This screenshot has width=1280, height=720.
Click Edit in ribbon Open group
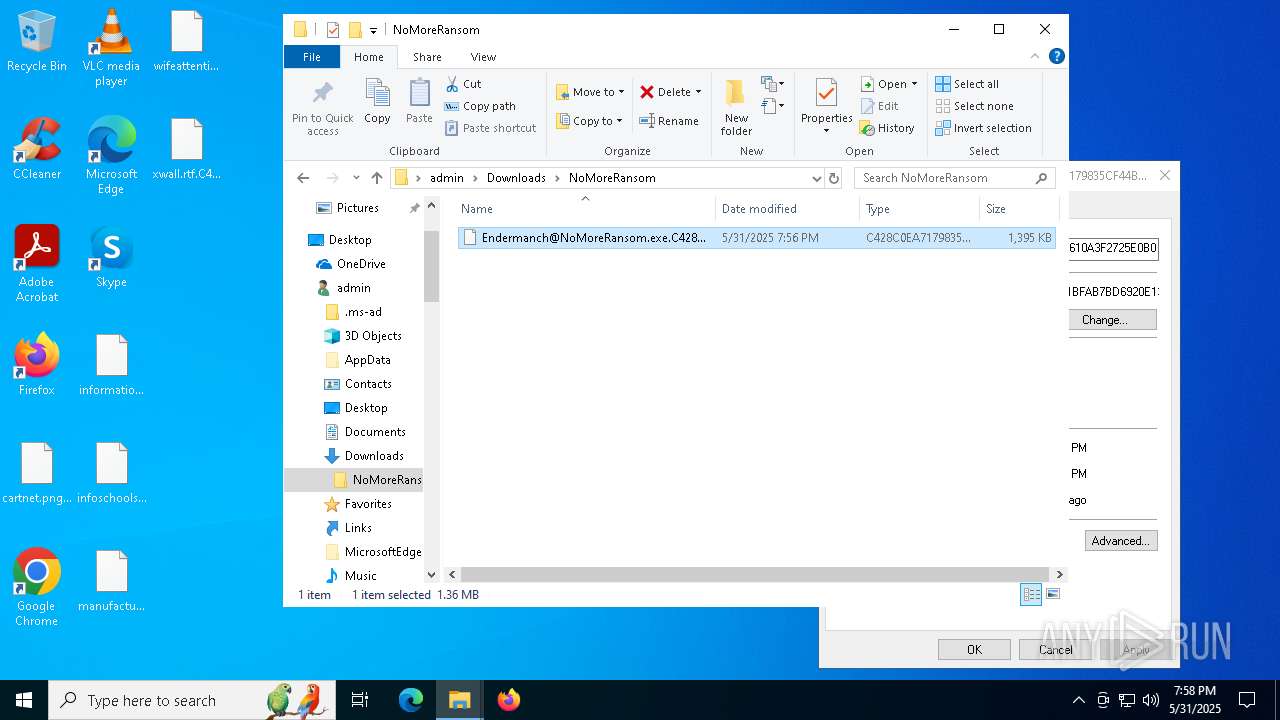click(879, 106)
